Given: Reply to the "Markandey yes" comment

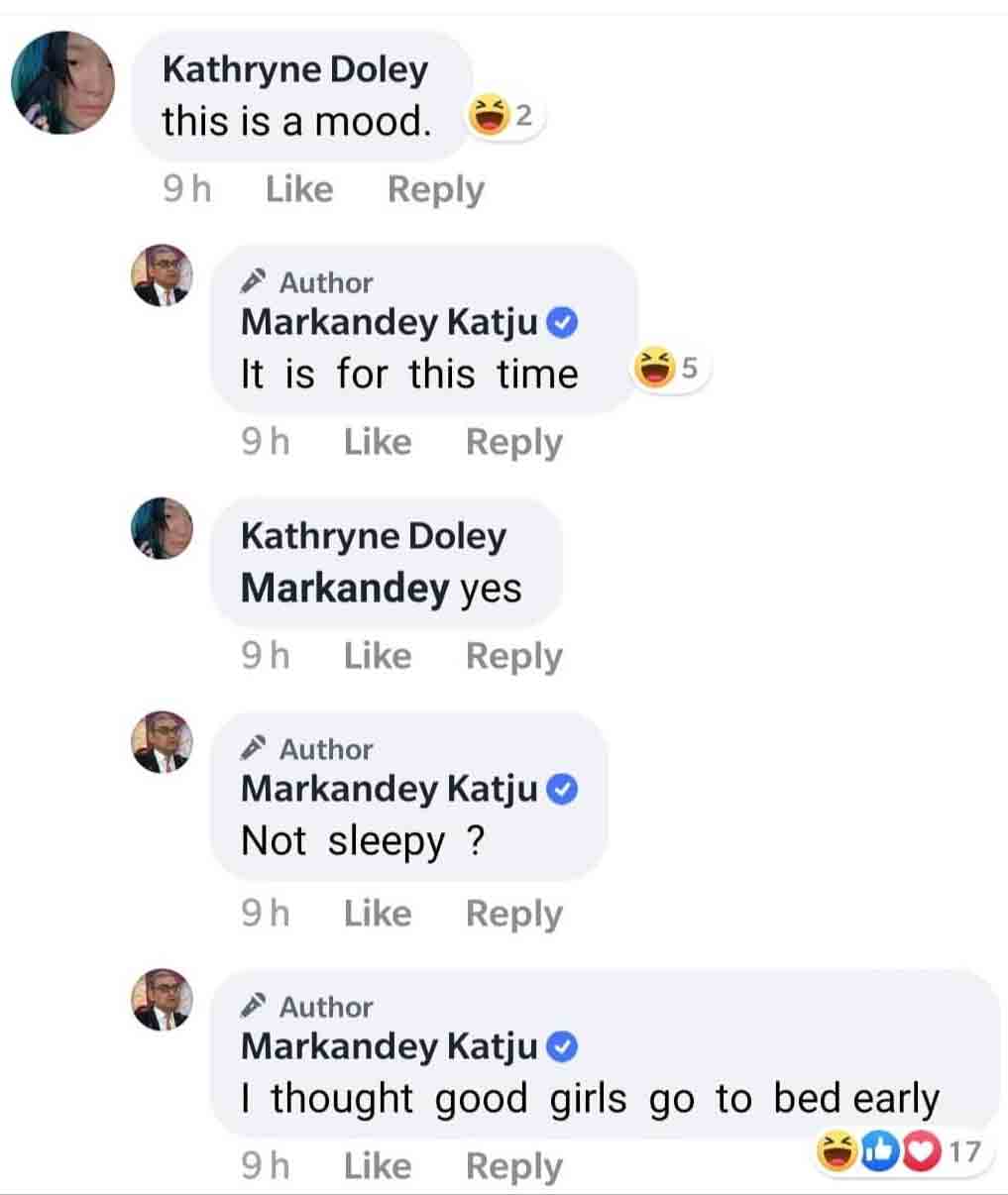Looking at the screenshot, I should click(x=513, y=656).
